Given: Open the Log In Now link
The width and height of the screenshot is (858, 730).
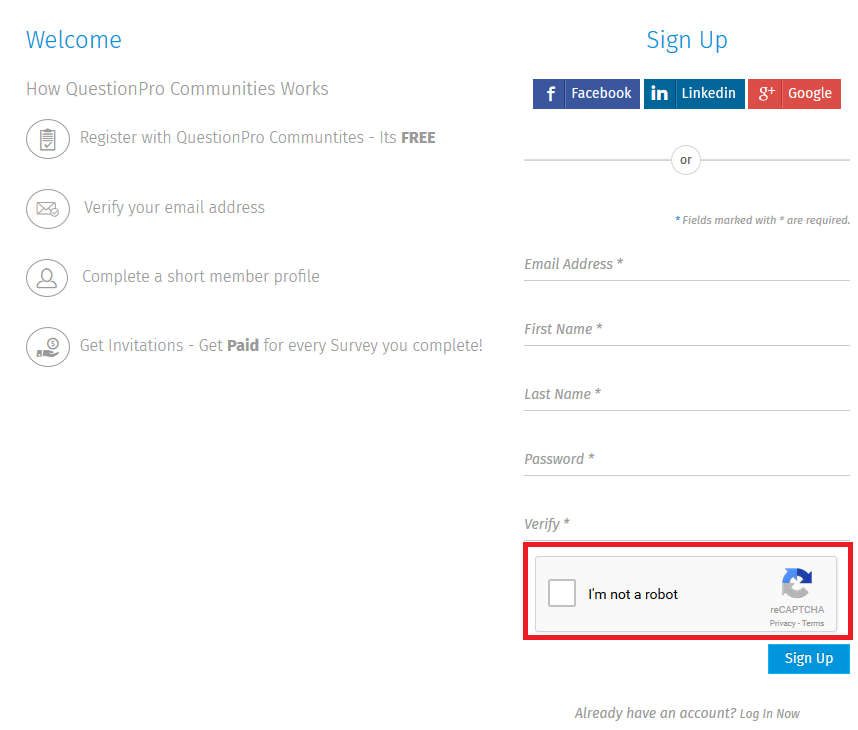Looking at the screenshot, I should 769,713.
